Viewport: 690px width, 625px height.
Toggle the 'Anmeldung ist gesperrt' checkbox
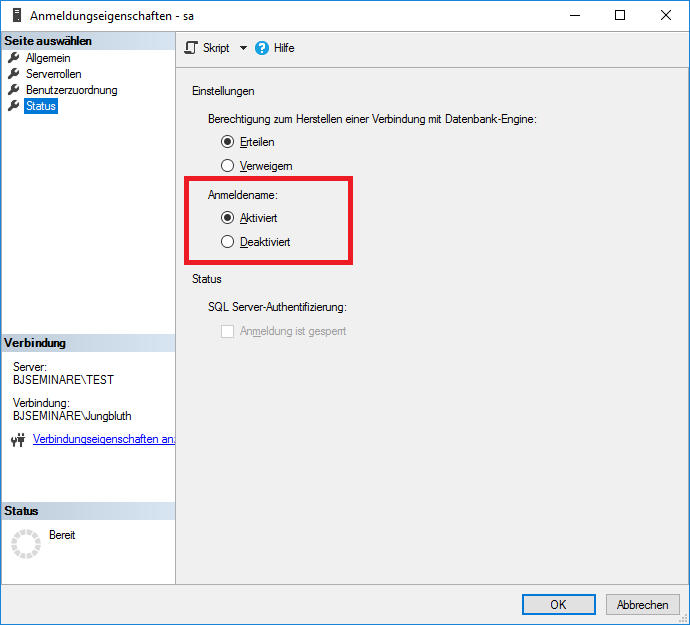(x=227, y=331)
